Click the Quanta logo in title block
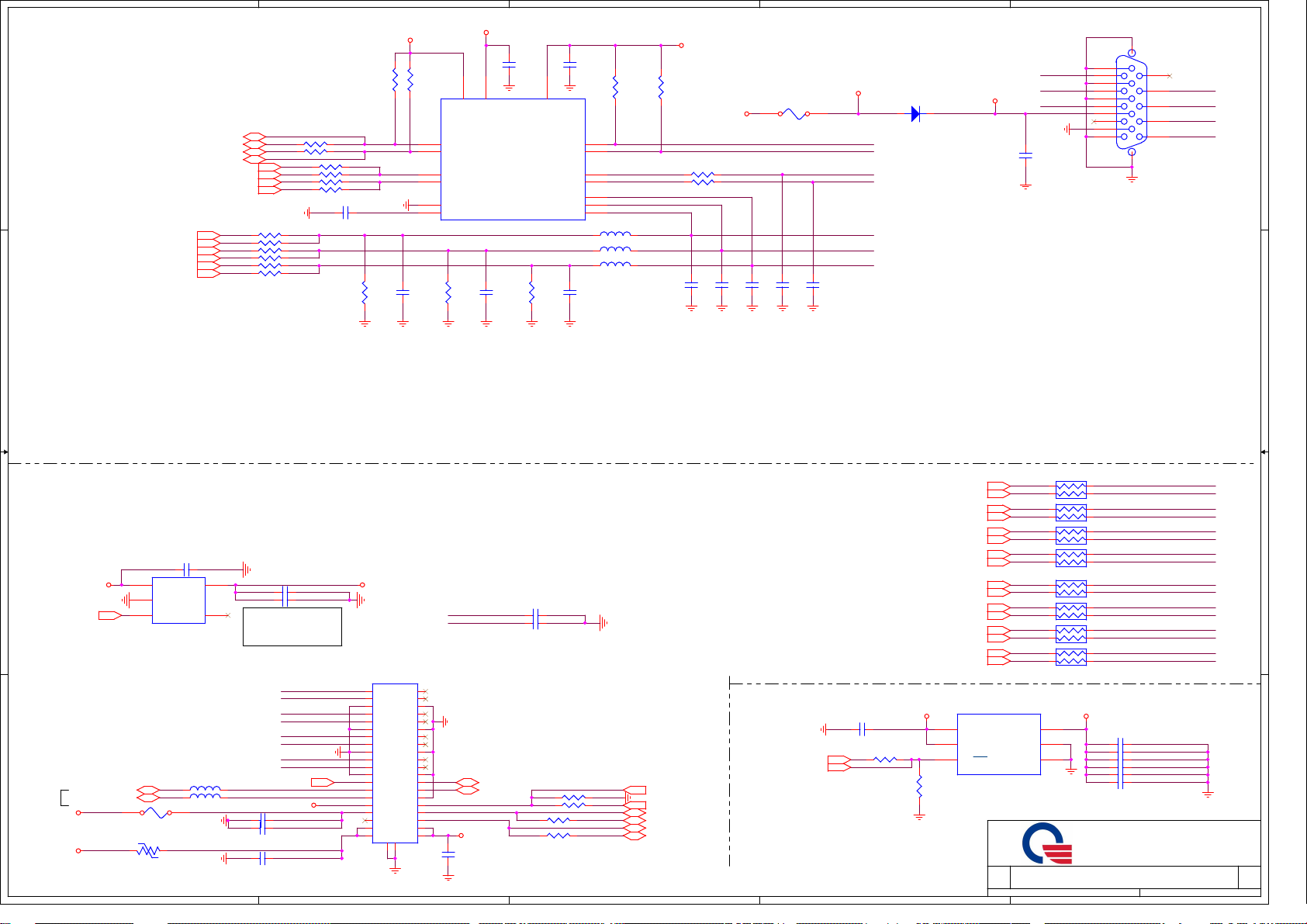The height and width of the screenshot is (924, 1307). tap(1046, 844)
